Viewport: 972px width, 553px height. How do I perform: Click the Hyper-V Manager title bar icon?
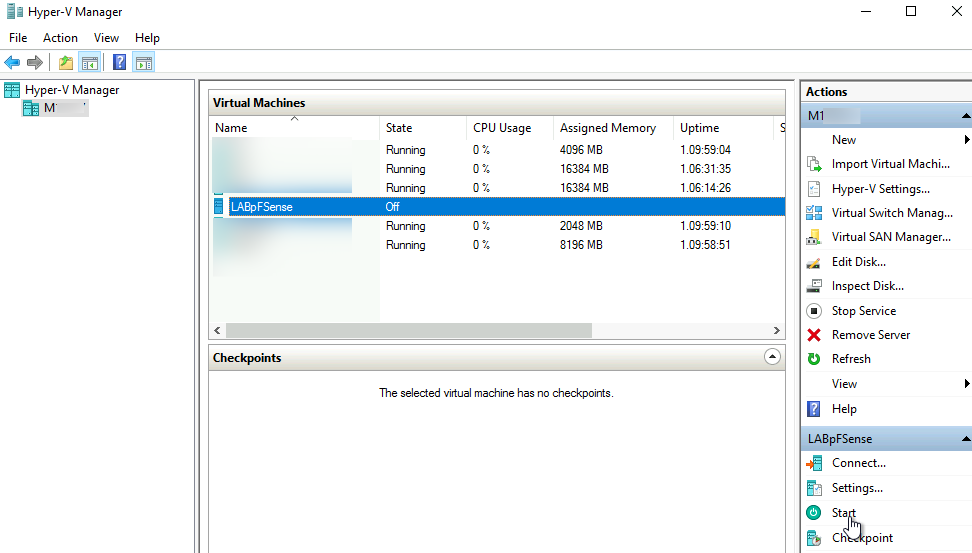click(x=15, y=12)
